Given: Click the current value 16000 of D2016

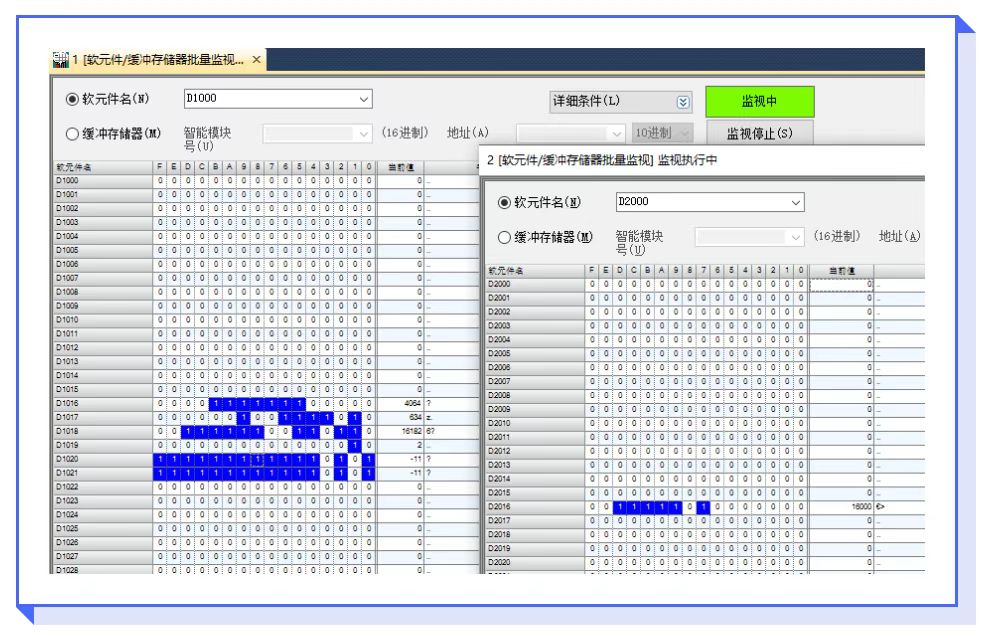Looking at the screenshot, I should point(841,507).
